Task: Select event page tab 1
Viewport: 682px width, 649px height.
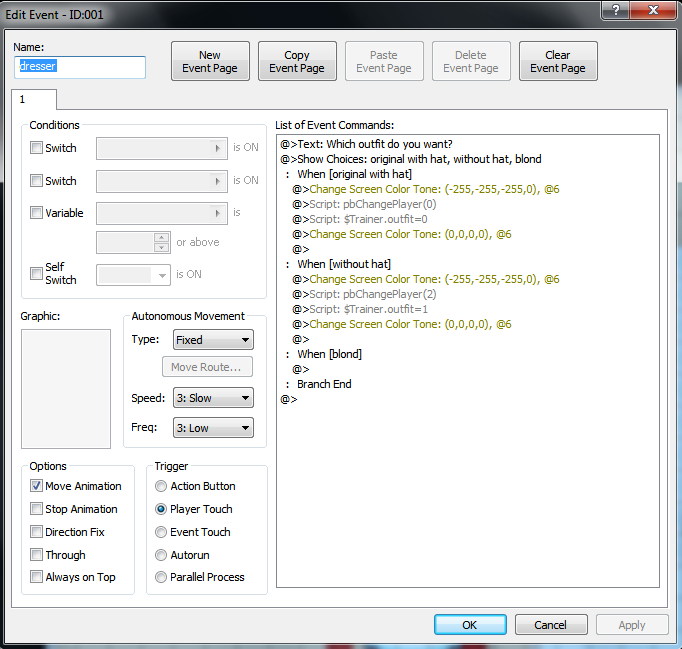Action: click(34, 99)
